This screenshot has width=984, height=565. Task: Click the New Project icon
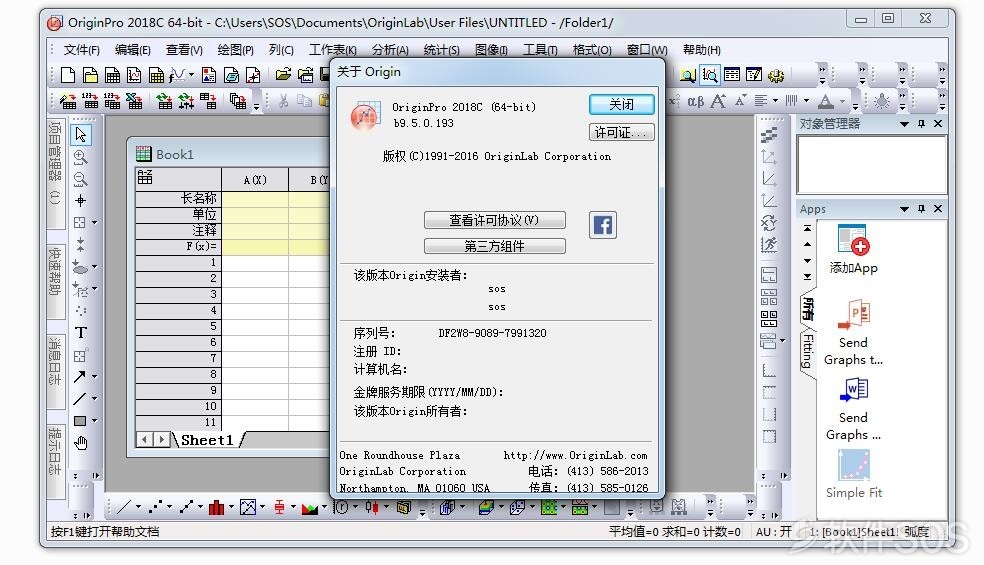[68, 75]
